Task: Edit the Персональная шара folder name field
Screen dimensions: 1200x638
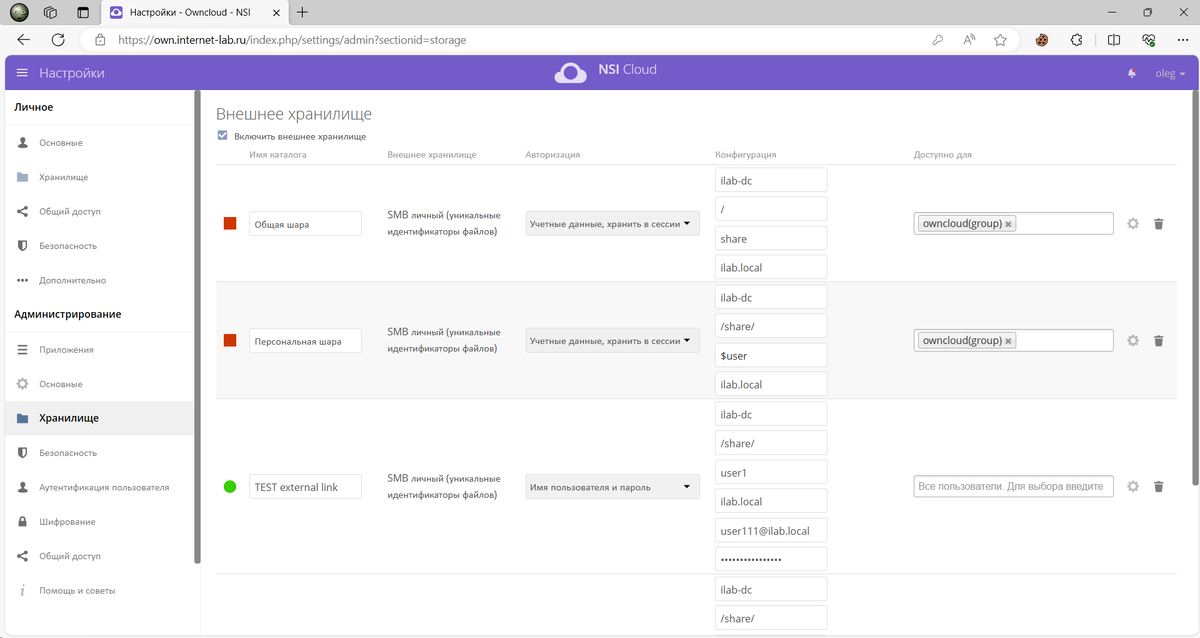Action: [305, 340]
